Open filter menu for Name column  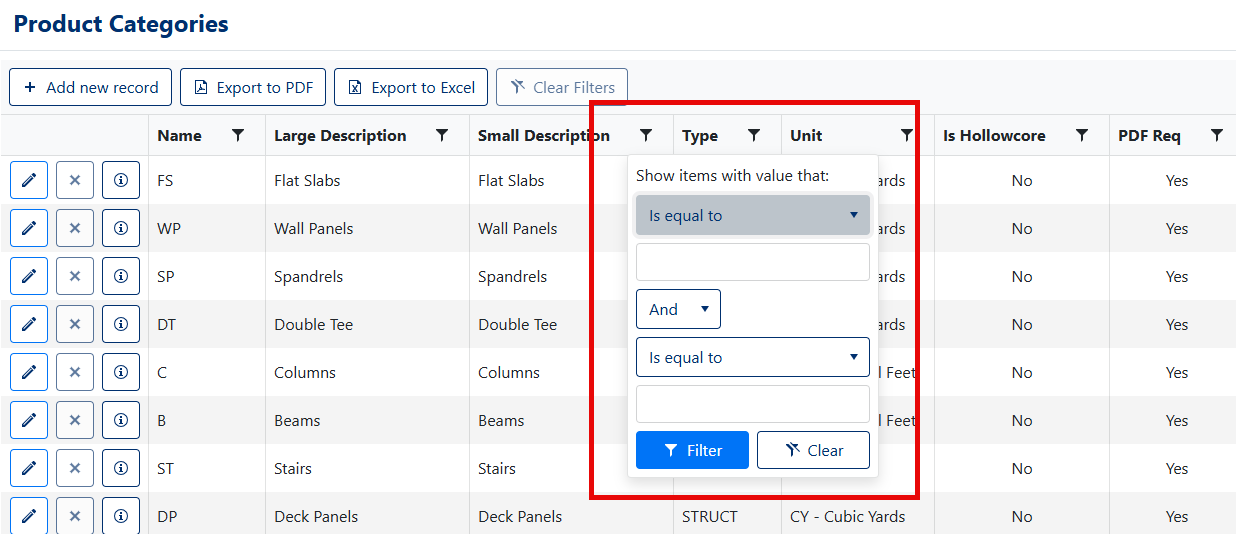(238, 135)
